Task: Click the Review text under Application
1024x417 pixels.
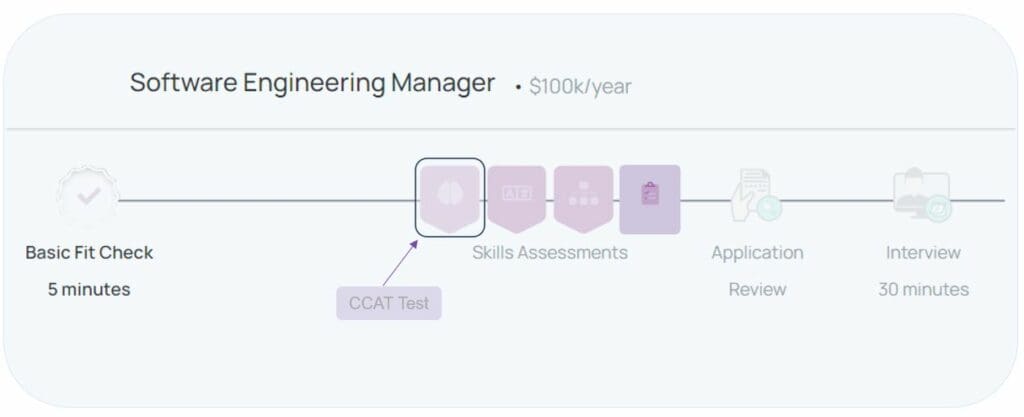Action: pos(757,289)
